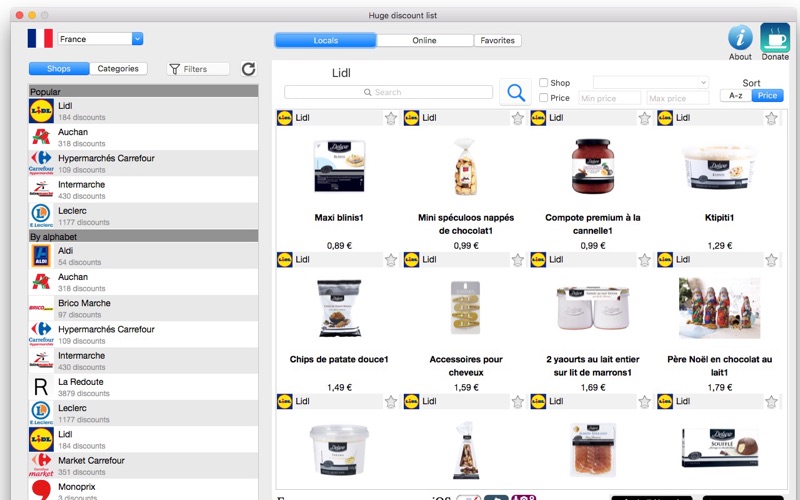Viewport: 800px width, 500px height.
Task: Sort products by Price
Action: tap(767, 95)
